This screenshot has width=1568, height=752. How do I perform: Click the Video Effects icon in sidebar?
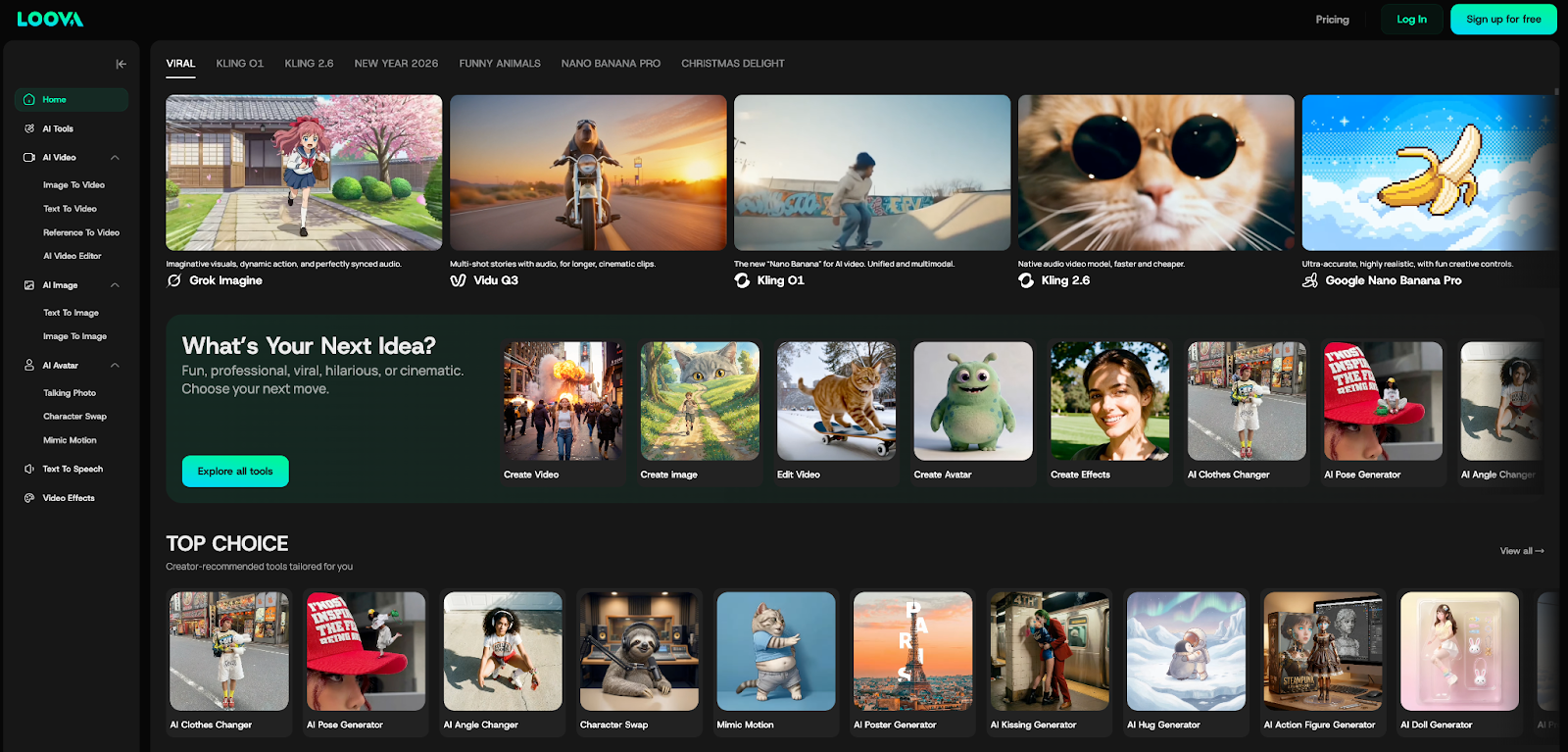[29, 498]
